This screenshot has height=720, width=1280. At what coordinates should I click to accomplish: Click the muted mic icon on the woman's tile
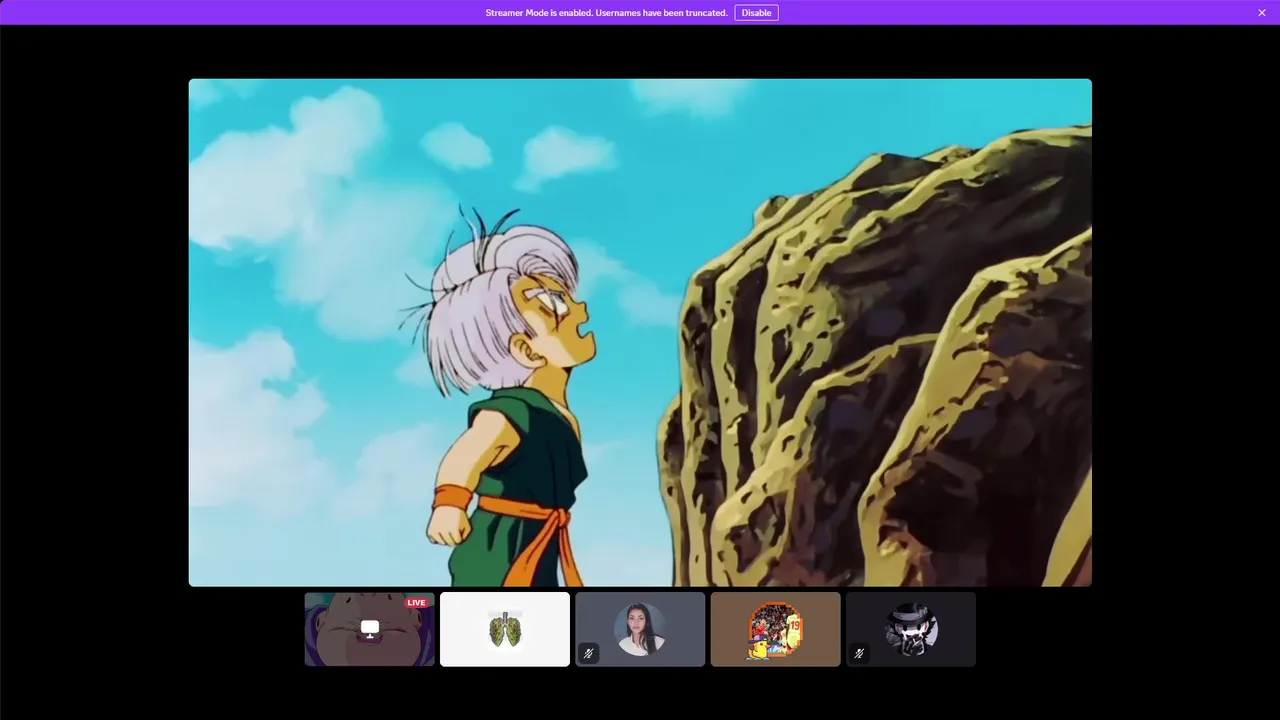588,653
